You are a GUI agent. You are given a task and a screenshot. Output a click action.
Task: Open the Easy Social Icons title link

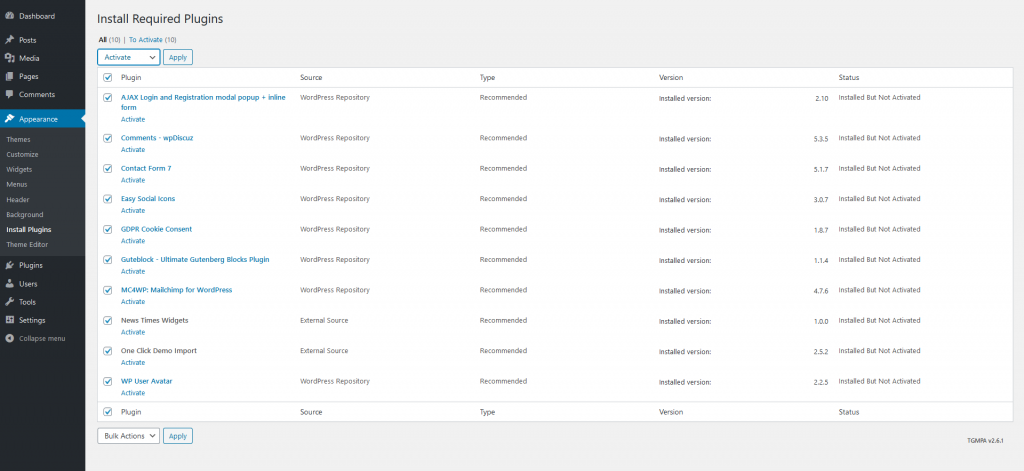point(148,199)
